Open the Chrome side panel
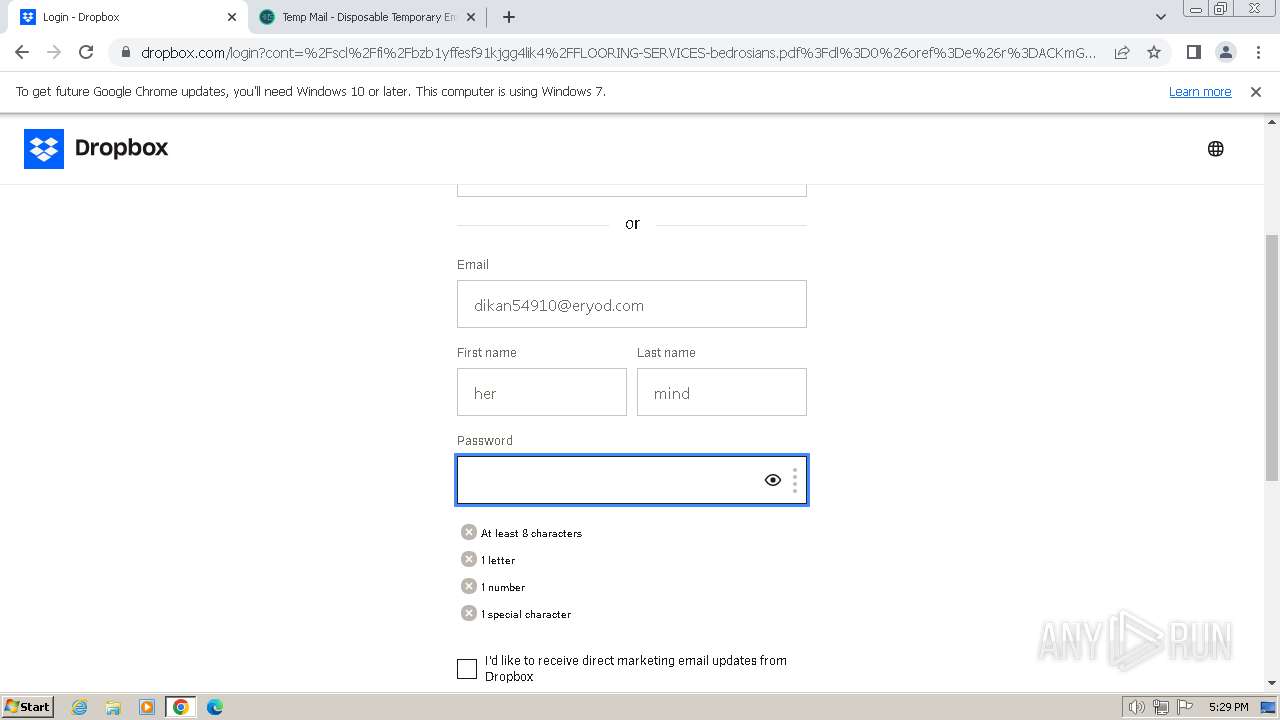 click(x=1193, y=52)
